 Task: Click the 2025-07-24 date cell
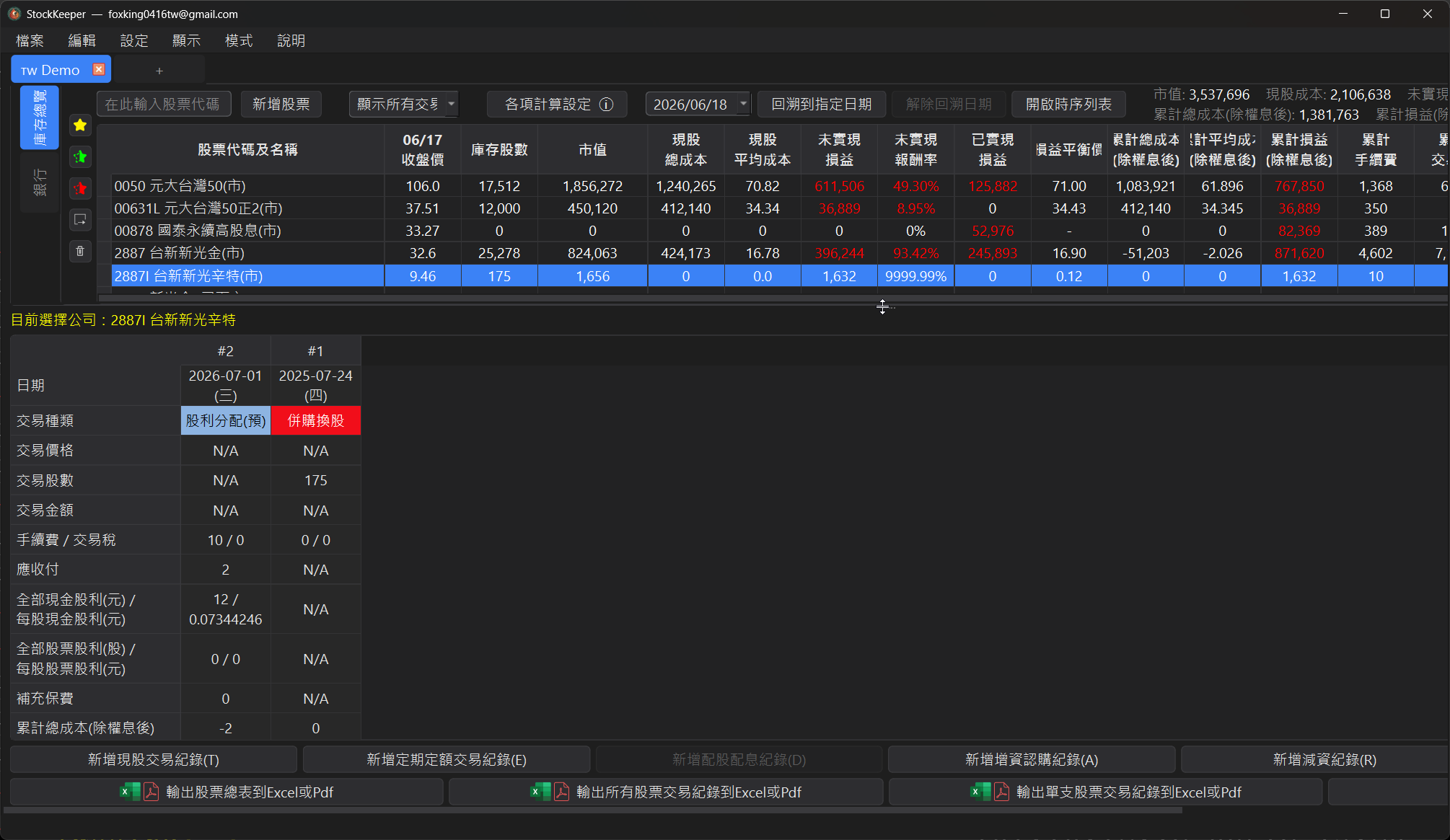click(315, 386)
